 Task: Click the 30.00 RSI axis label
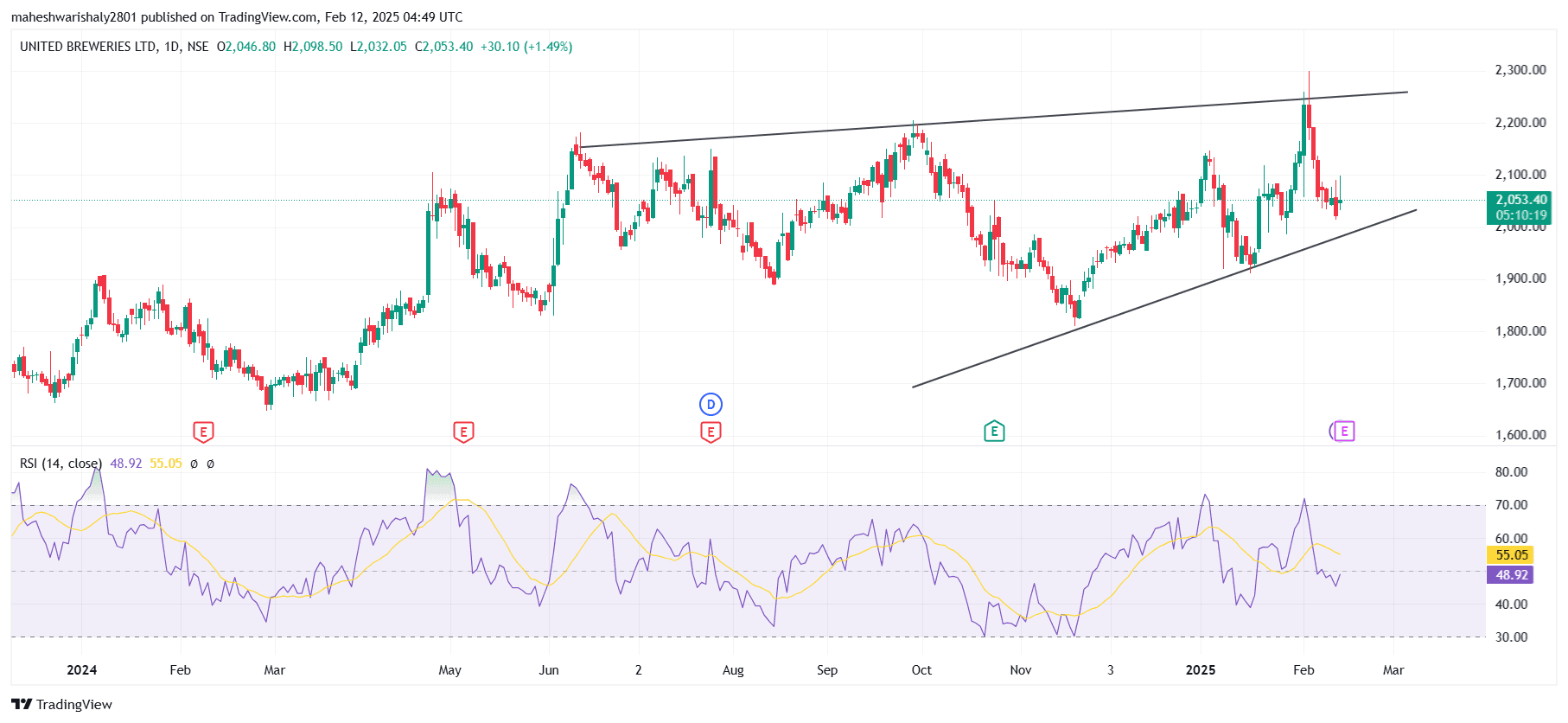tap(1512, 637)
